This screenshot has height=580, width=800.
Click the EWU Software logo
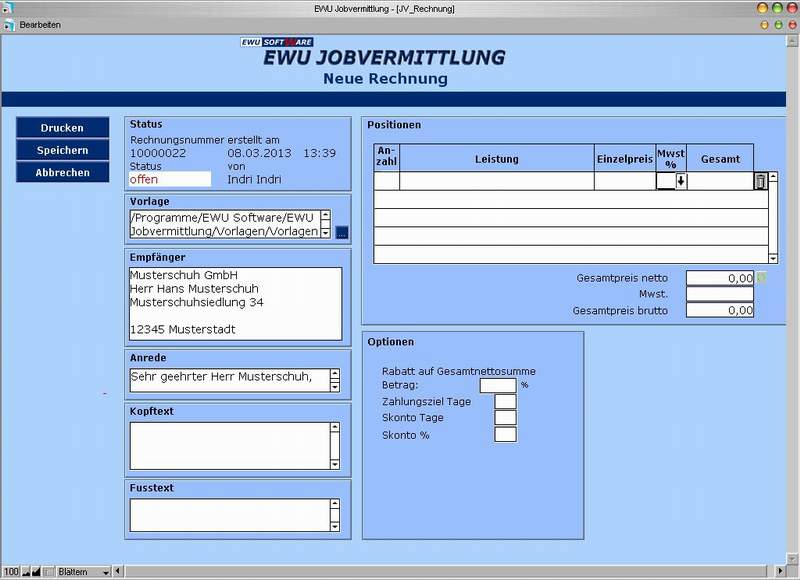pyautogui.click(x=277, y=42)
